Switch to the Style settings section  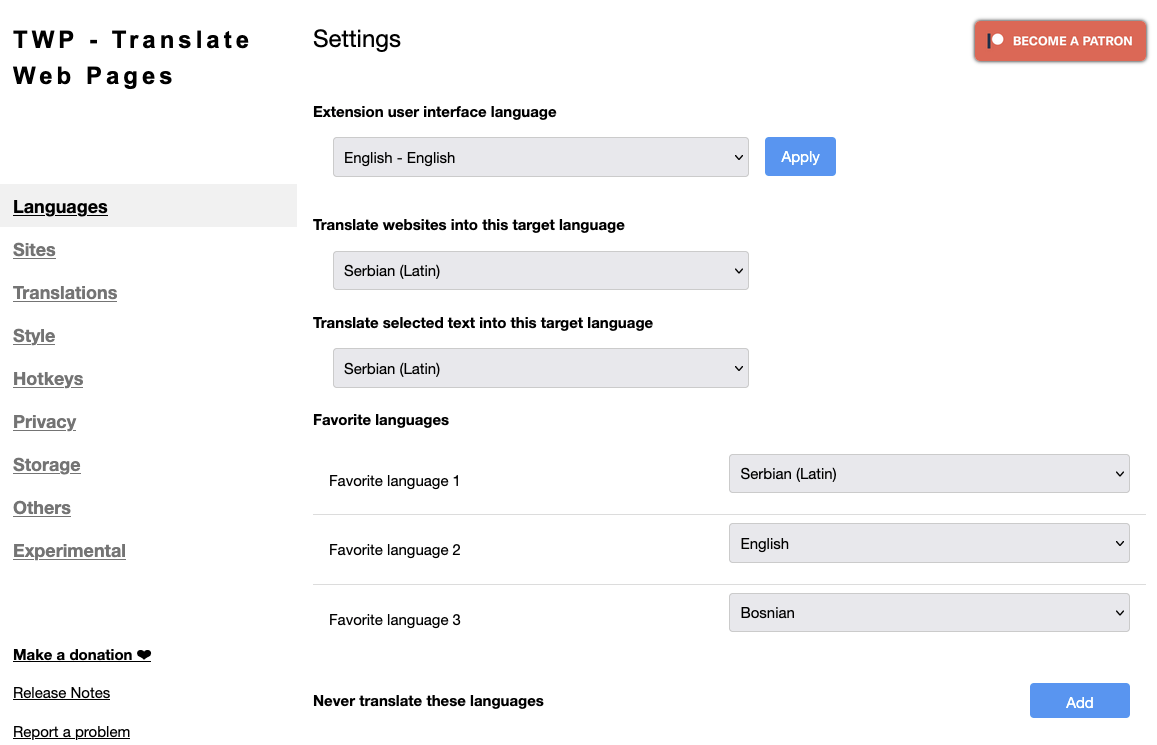(34, 336)
